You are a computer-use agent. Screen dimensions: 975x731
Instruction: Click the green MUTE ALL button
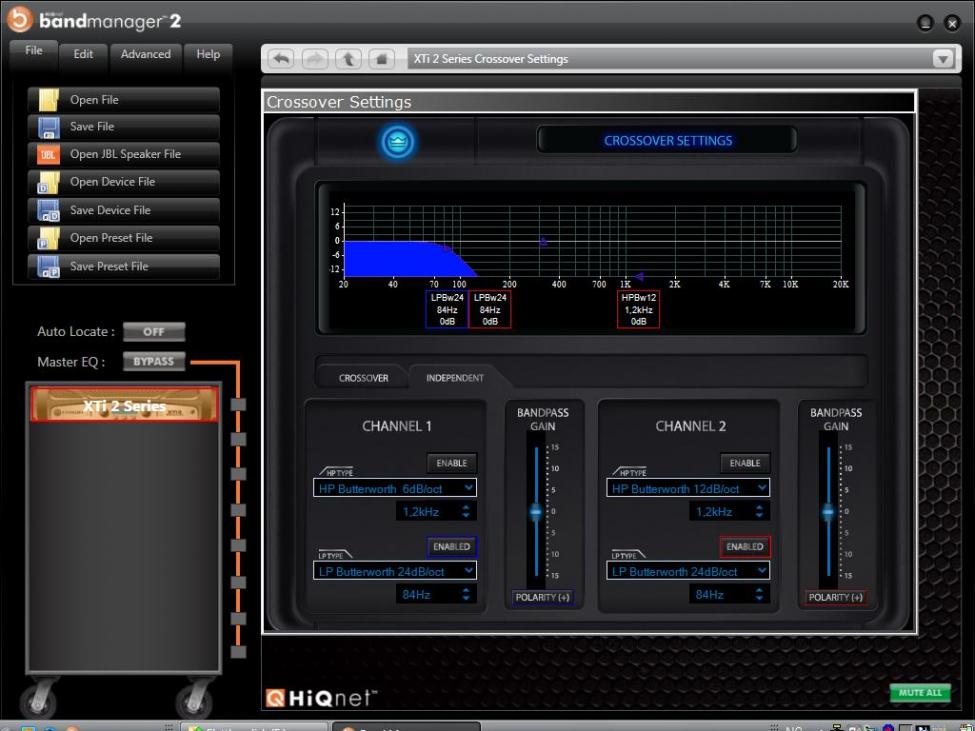coord(919,692)
